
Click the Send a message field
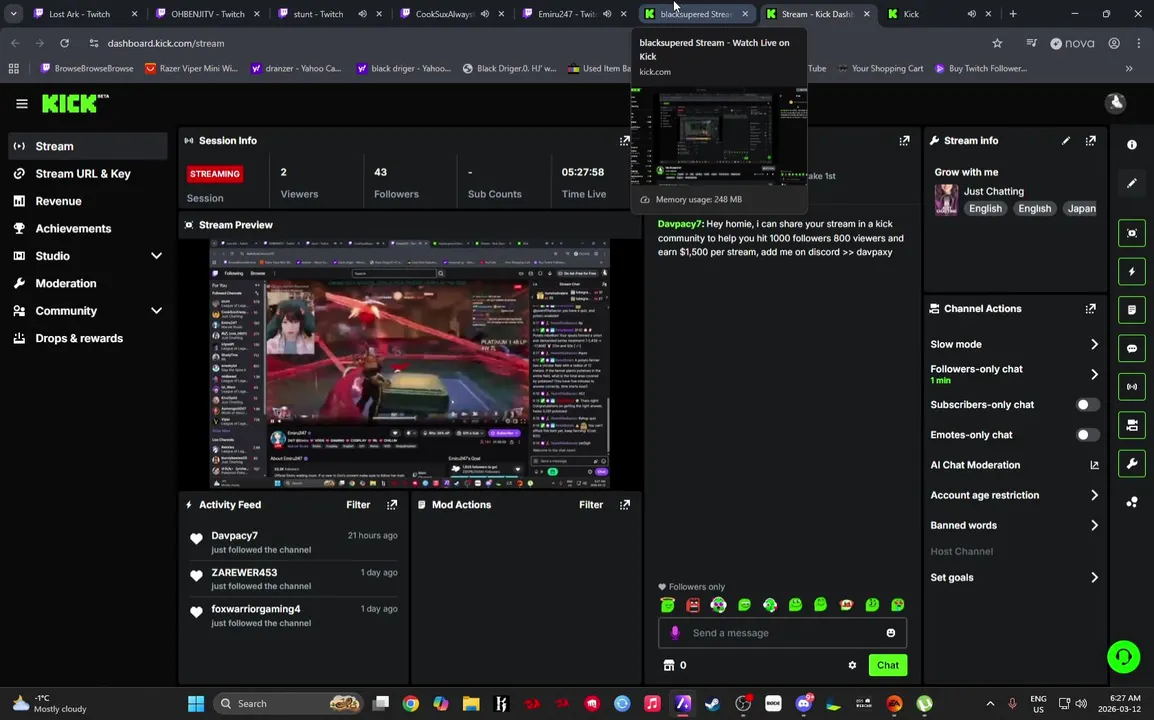click(x=782, y=633)
